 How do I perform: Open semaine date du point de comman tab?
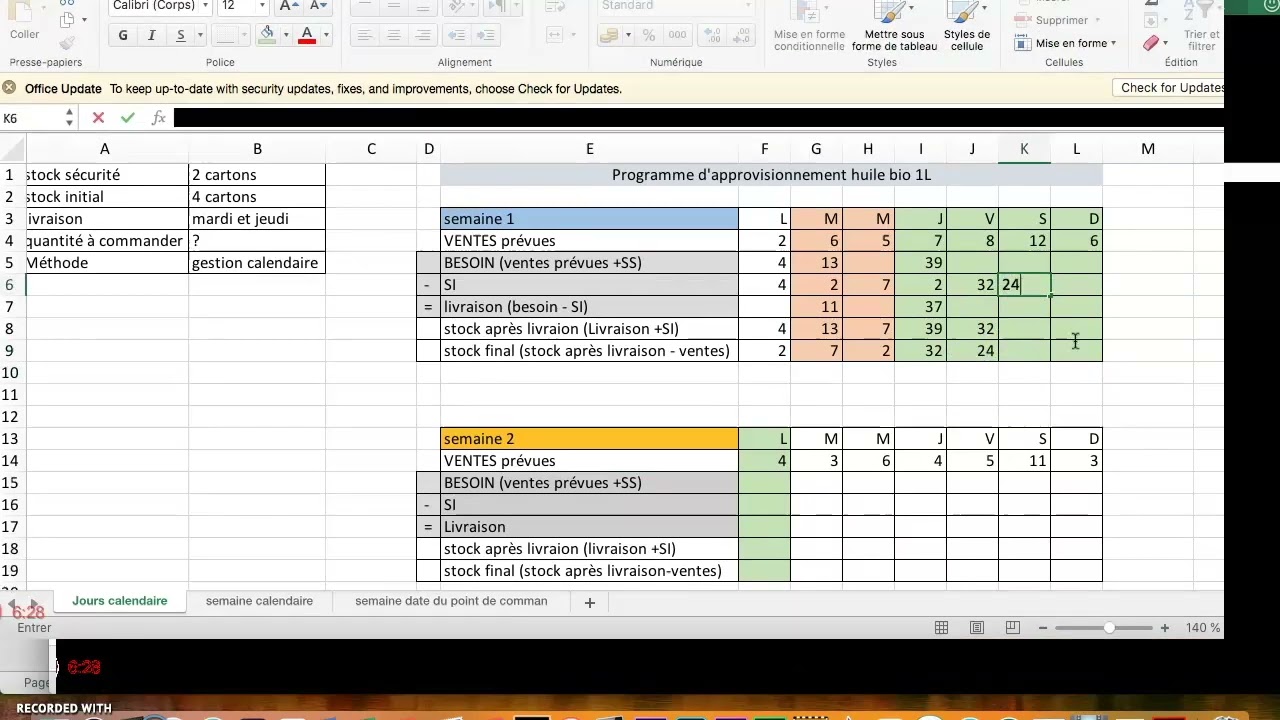click(451, 601)
